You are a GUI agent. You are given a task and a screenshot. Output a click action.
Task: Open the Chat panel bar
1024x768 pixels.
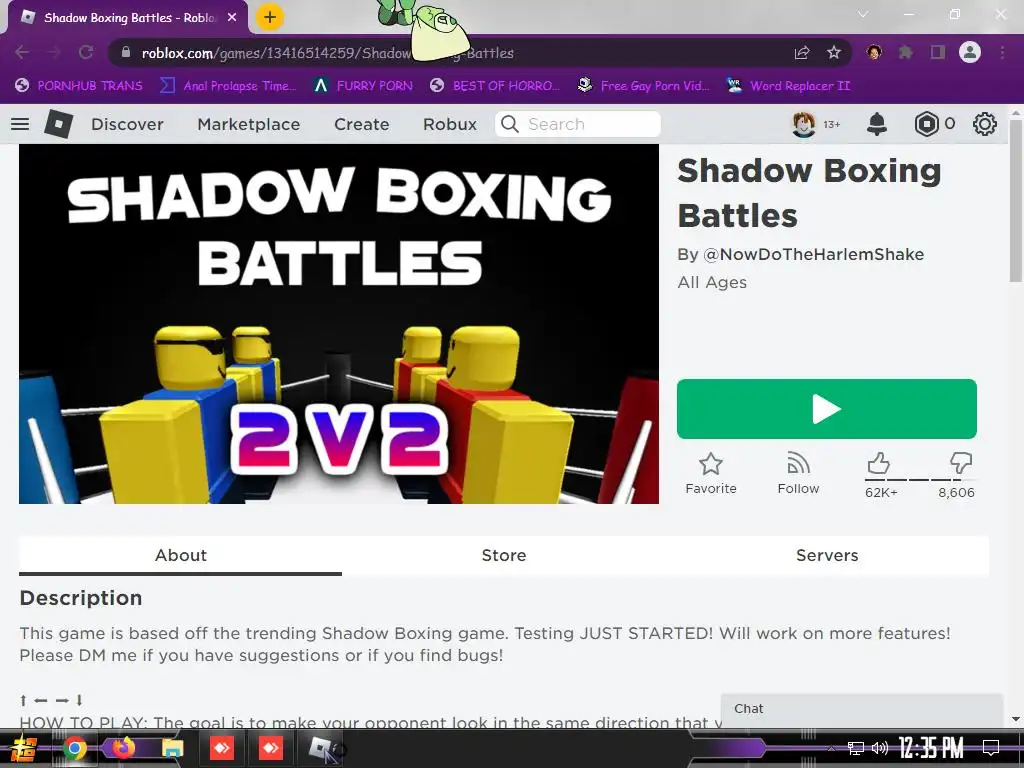point(861,709)
